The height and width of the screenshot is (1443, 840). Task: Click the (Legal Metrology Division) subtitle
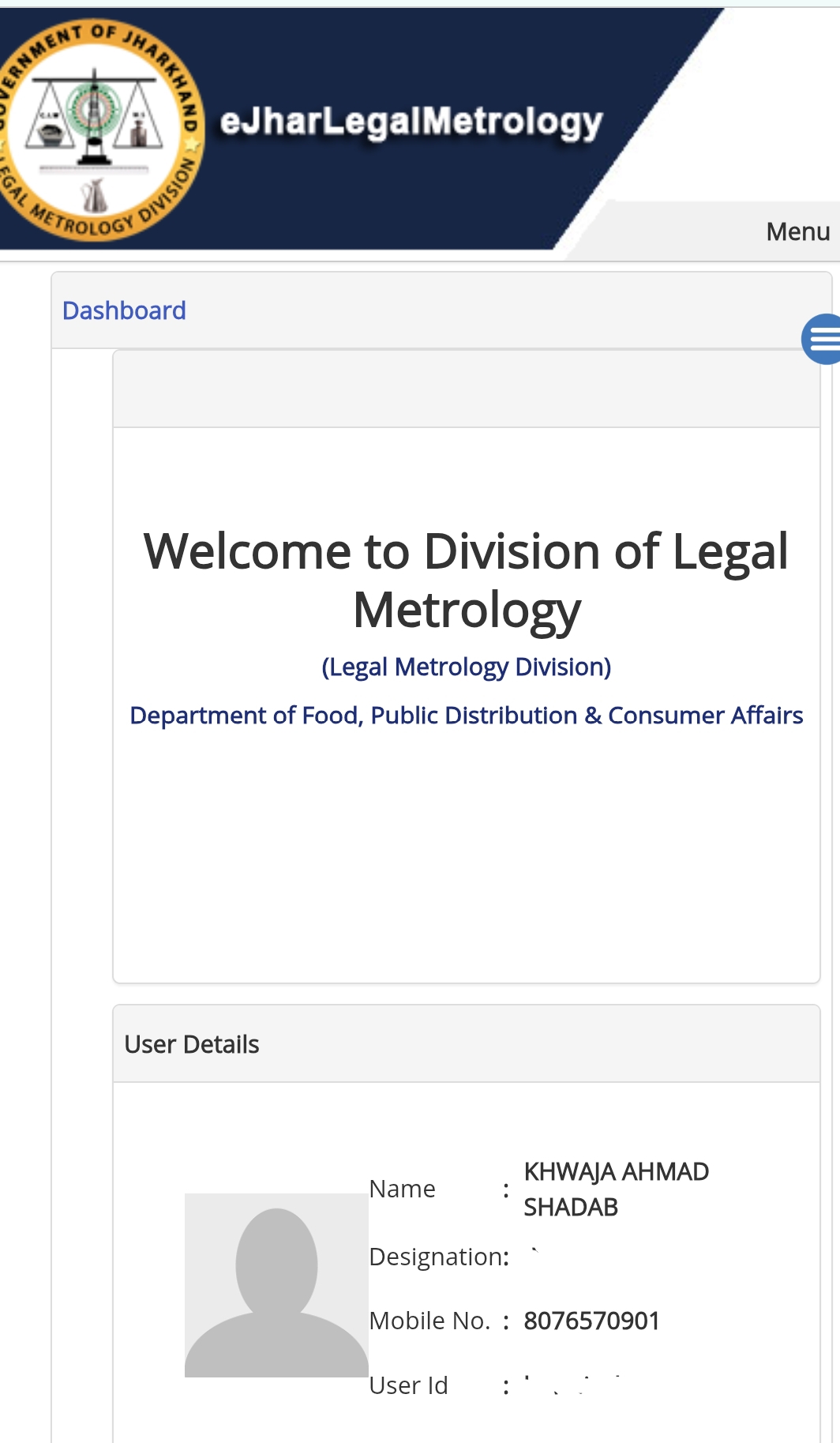tap(466, 667)
